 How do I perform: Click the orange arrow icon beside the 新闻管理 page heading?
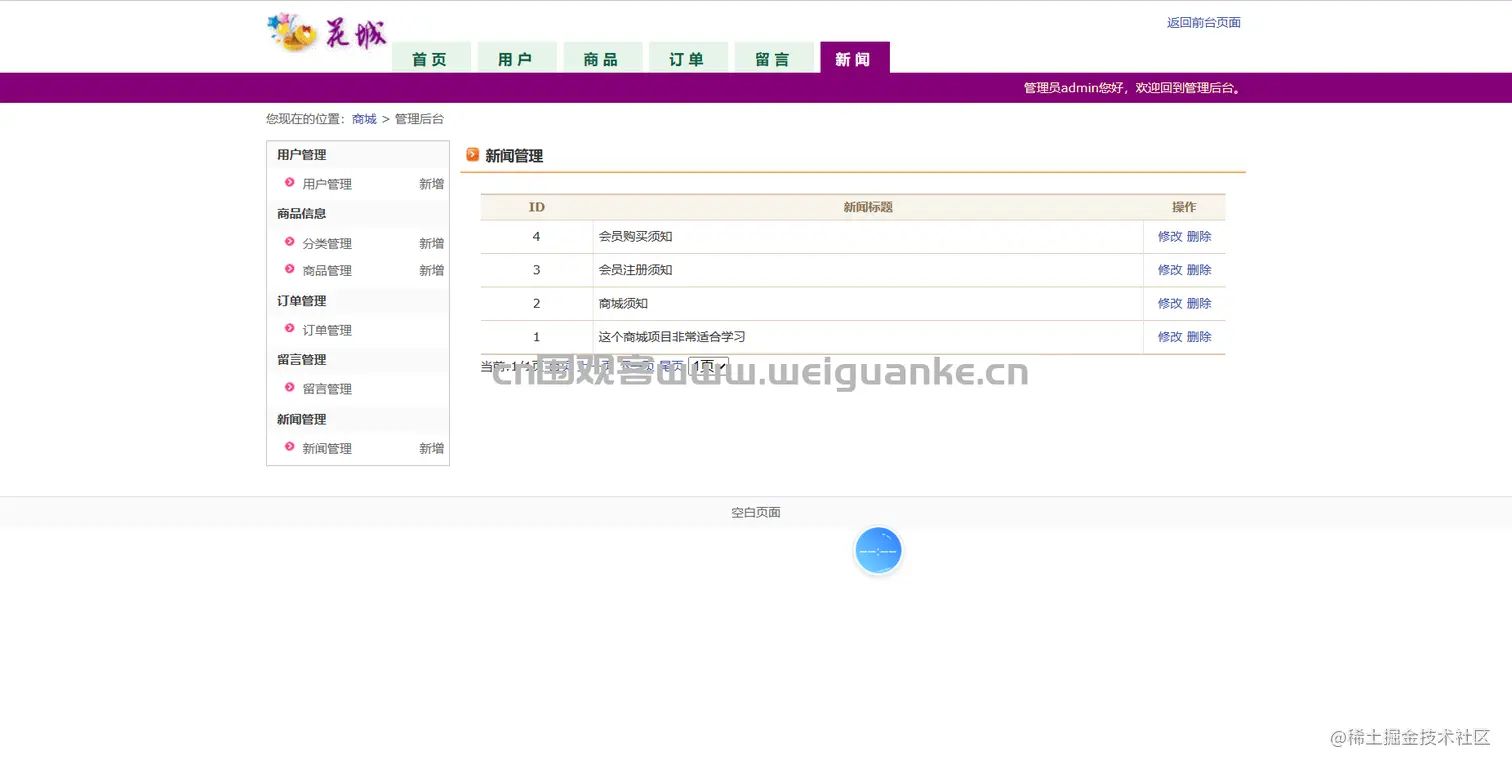473,155
